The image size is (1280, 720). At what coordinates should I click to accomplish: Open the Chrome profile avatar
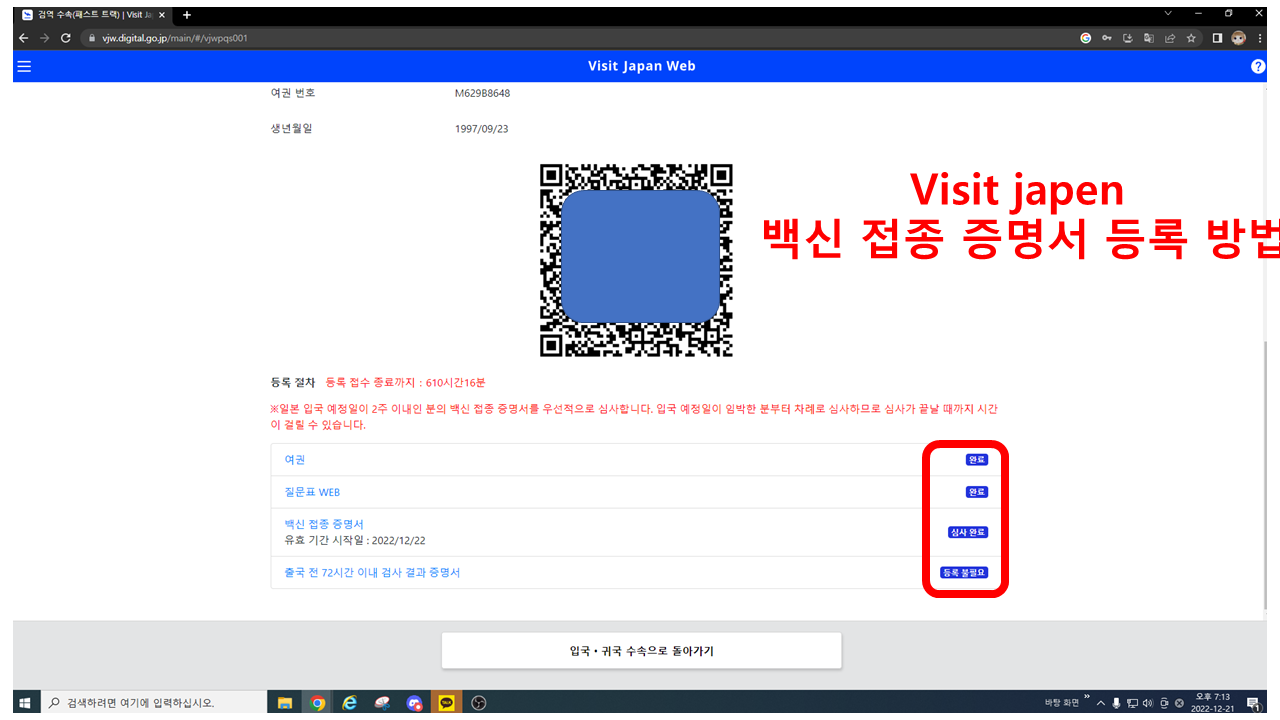tap(1238, 38)
